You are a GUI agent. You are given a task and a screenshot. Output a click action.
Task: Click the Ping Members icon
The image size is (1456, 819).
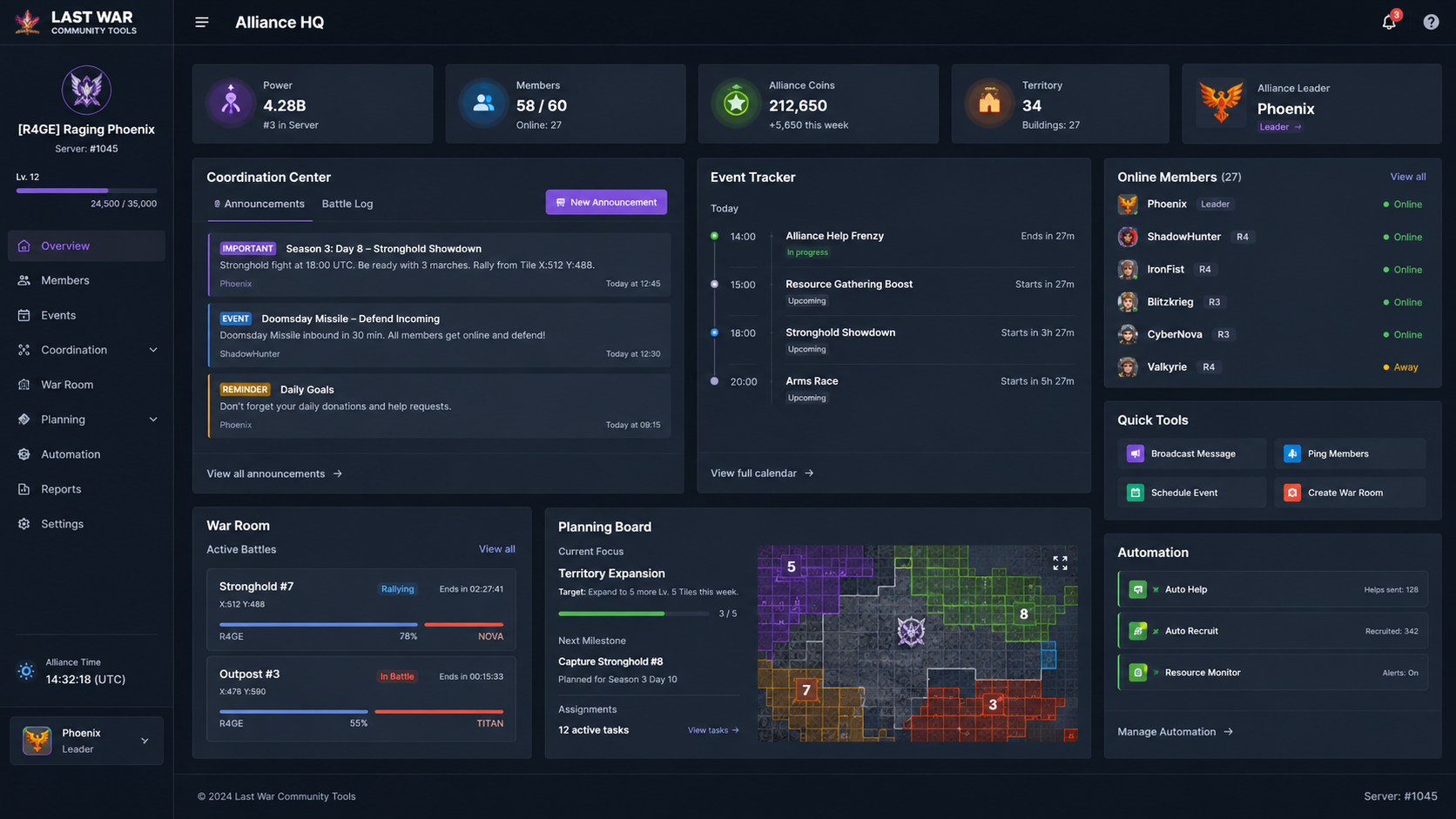(x=1292, y=453)
